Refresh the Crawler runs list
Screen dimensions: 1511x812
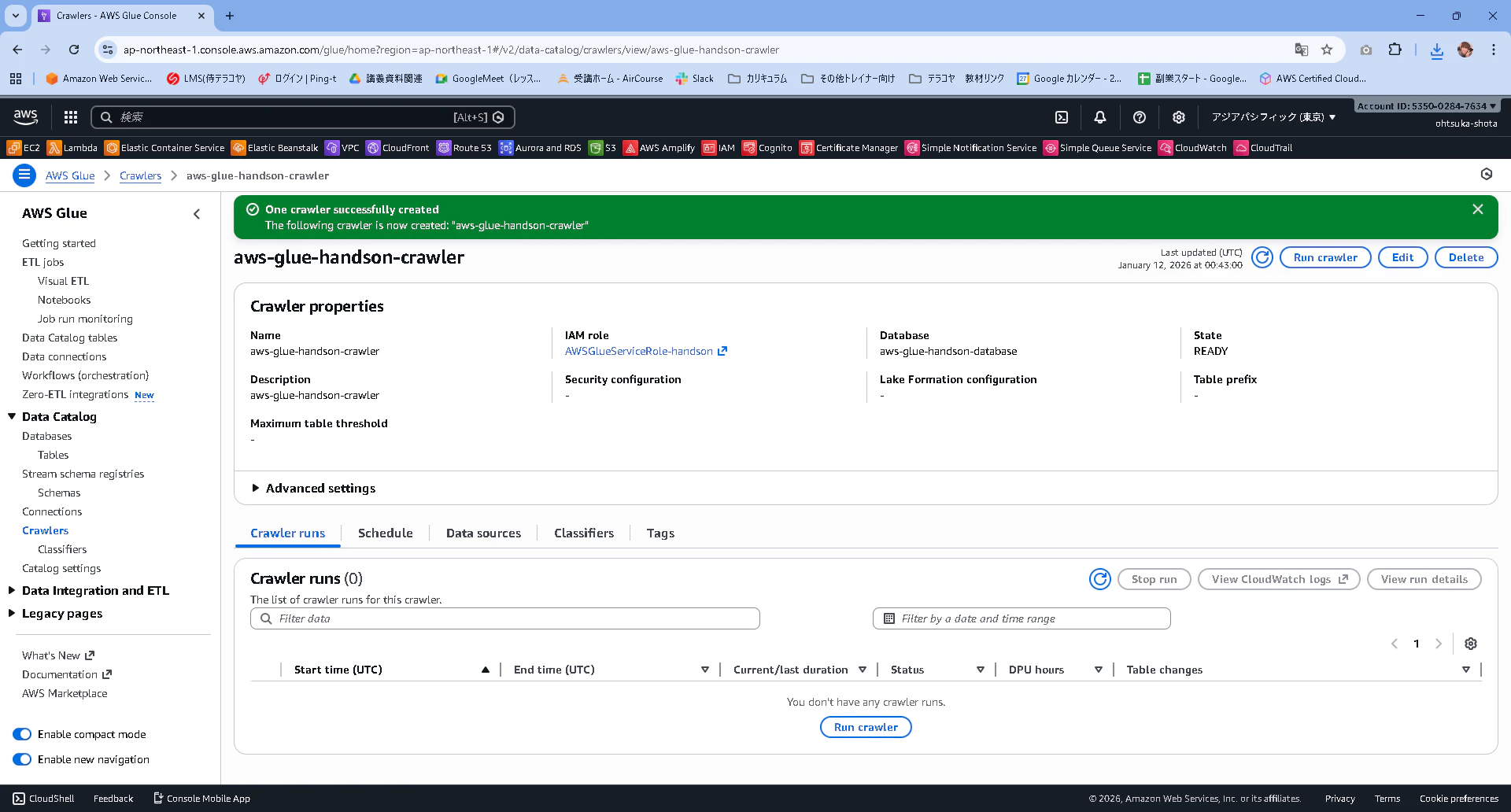point(1100,579)
